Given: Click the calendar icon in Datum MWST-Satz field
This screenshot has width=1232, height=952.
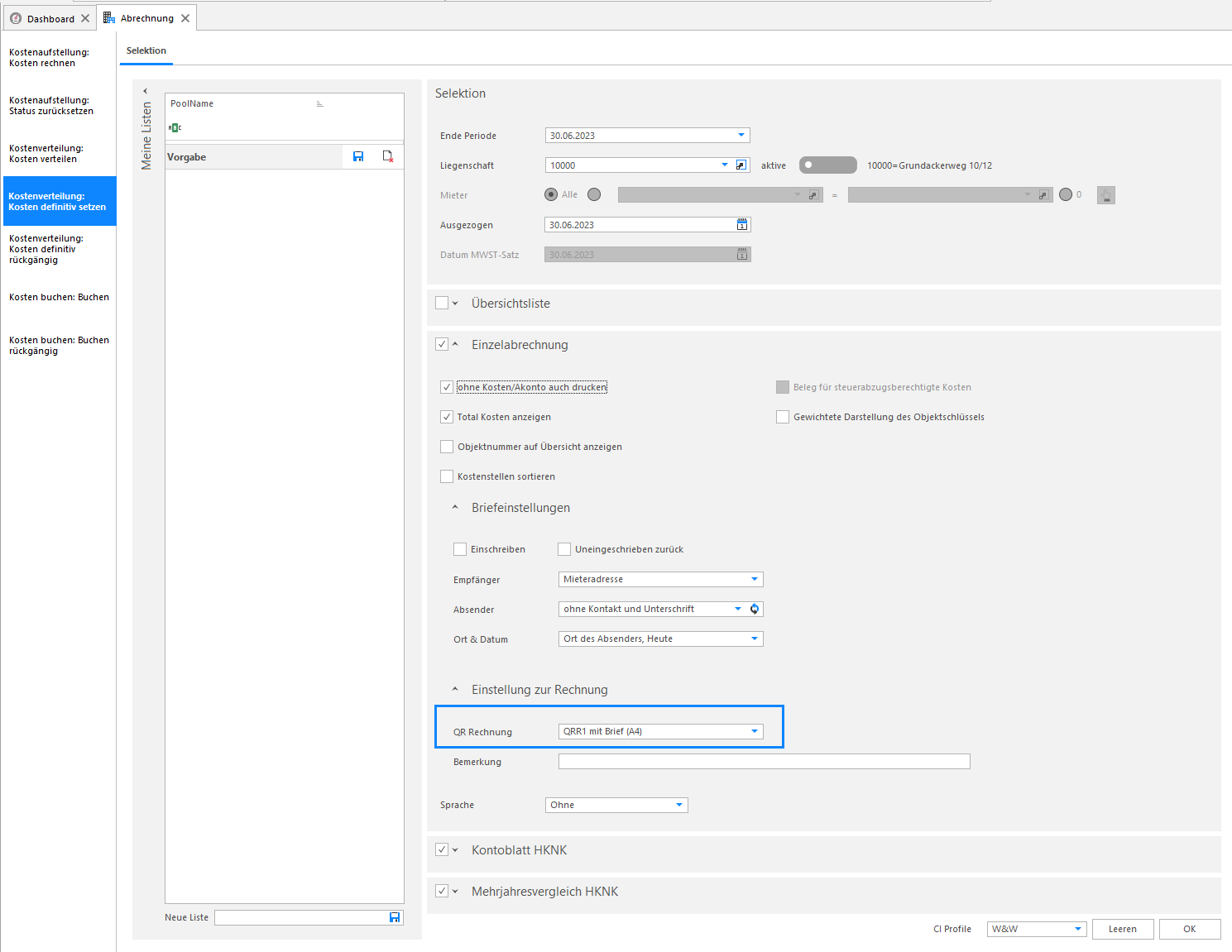Looking at the screenshot, I should pos(742,255).
